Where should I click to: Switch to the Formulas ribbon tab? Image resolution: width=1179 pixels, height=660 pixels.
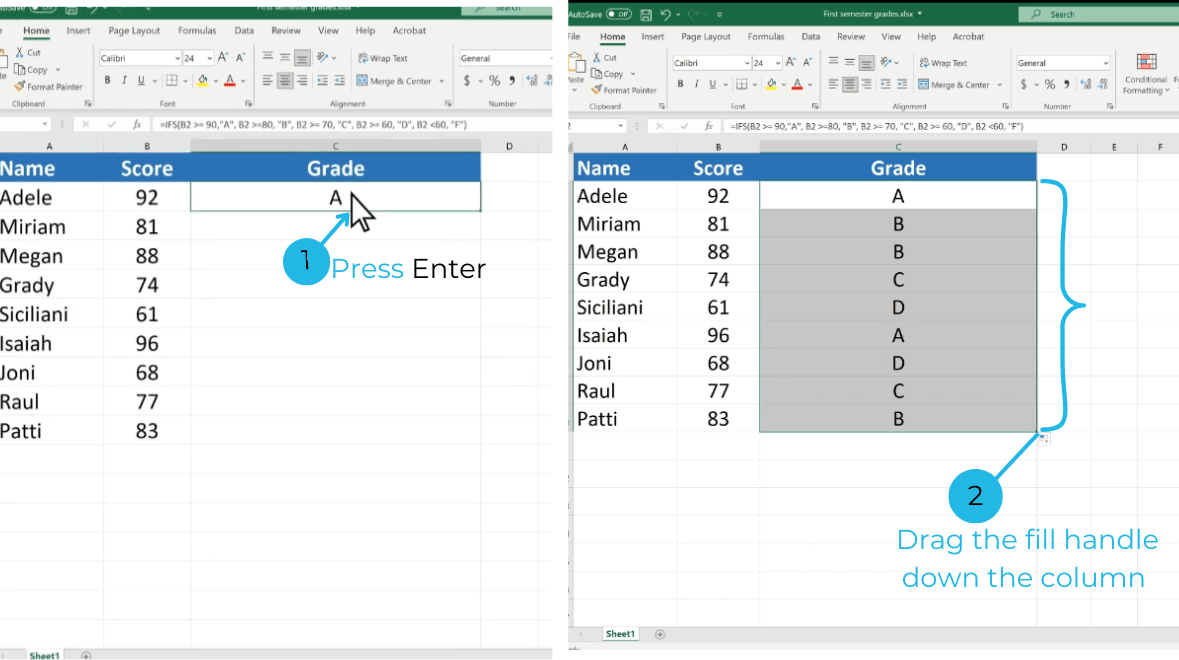click(x=766, y=36)
